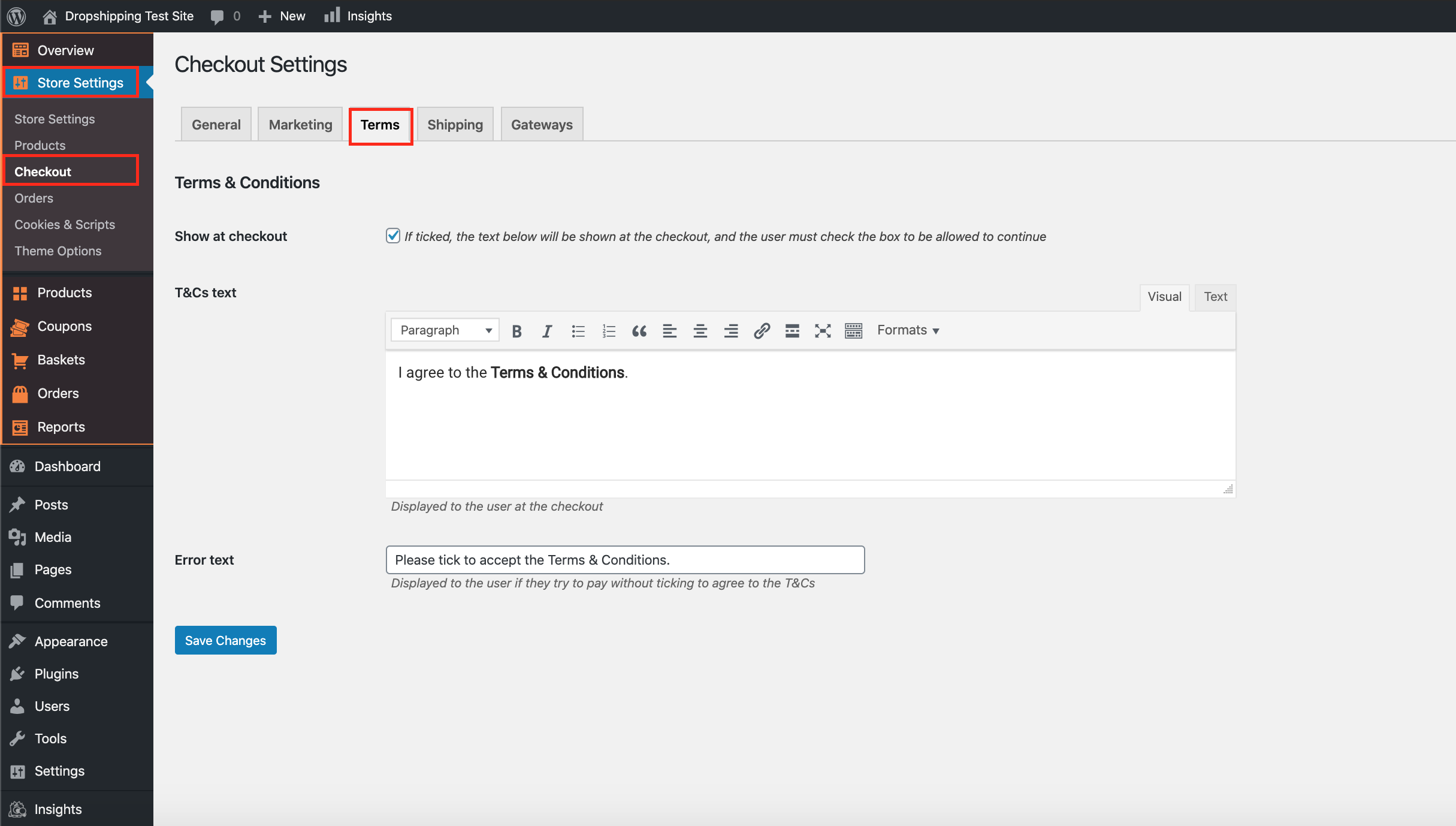Viewport: 1456px width, 826px height.
Task: Open the Paragraph format dropdown
Action: click(445, 330)
